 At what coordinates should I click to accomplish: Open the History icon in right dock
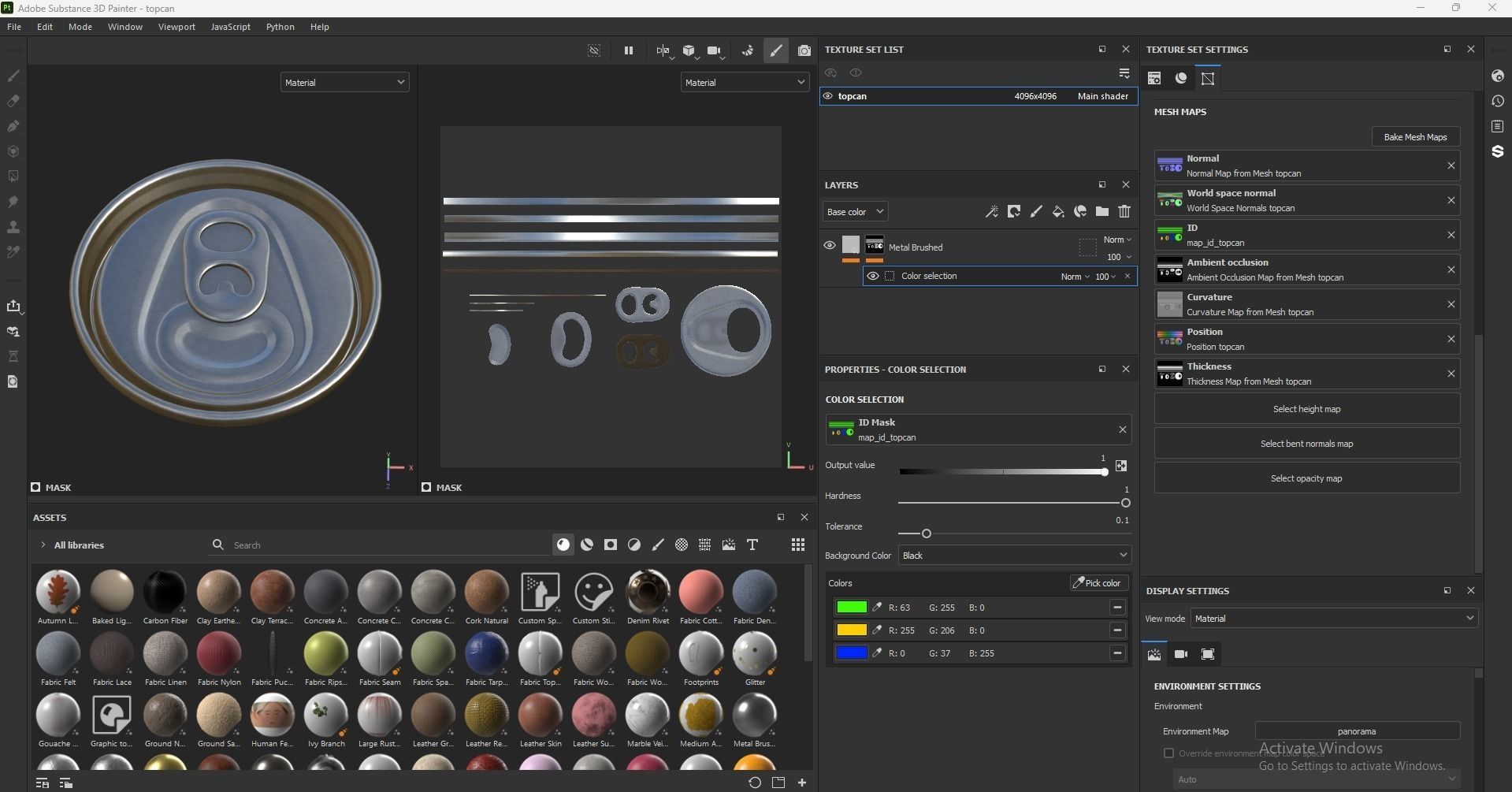tap(1498, 101)
